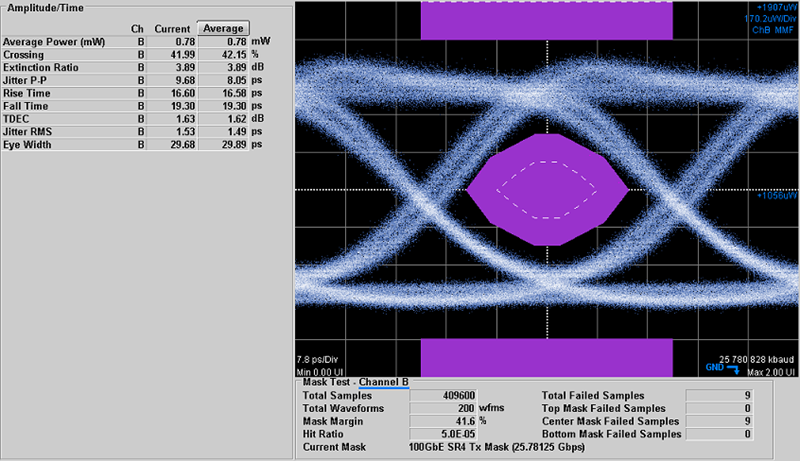Click the 25 780 828 kbaud rate label
The width and height of the screenshot is (800, 461).
click(755, 359)
